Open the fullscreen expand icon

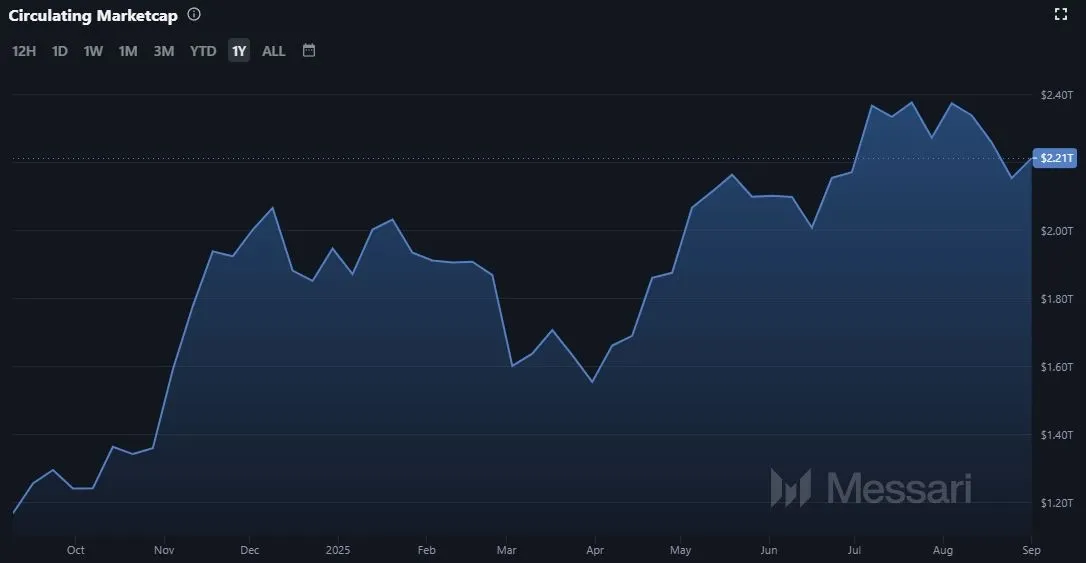pos(1060,14)
